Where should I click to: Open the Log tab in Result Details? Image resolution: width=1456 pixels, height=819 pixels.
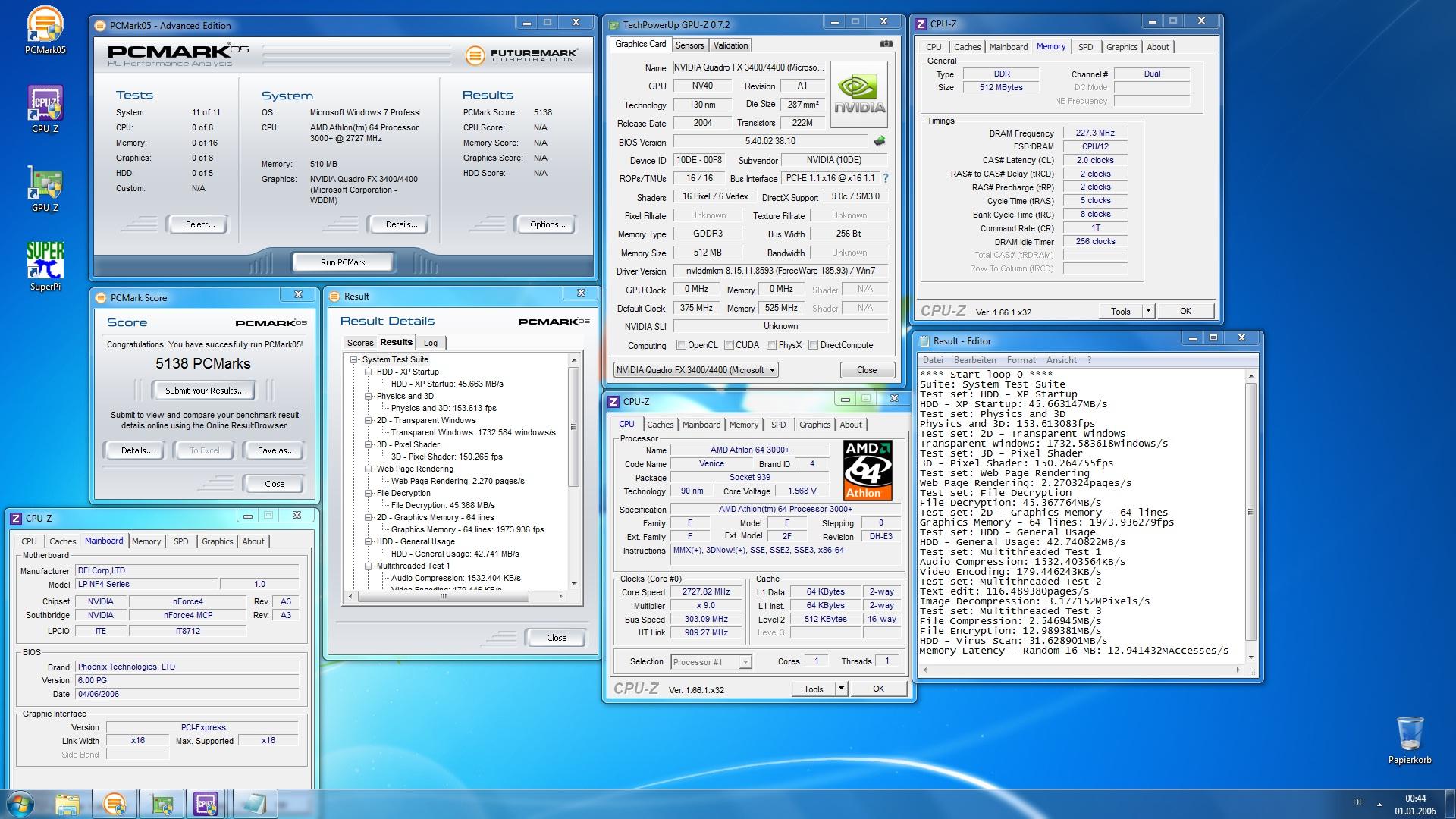[x=431, y=343]
